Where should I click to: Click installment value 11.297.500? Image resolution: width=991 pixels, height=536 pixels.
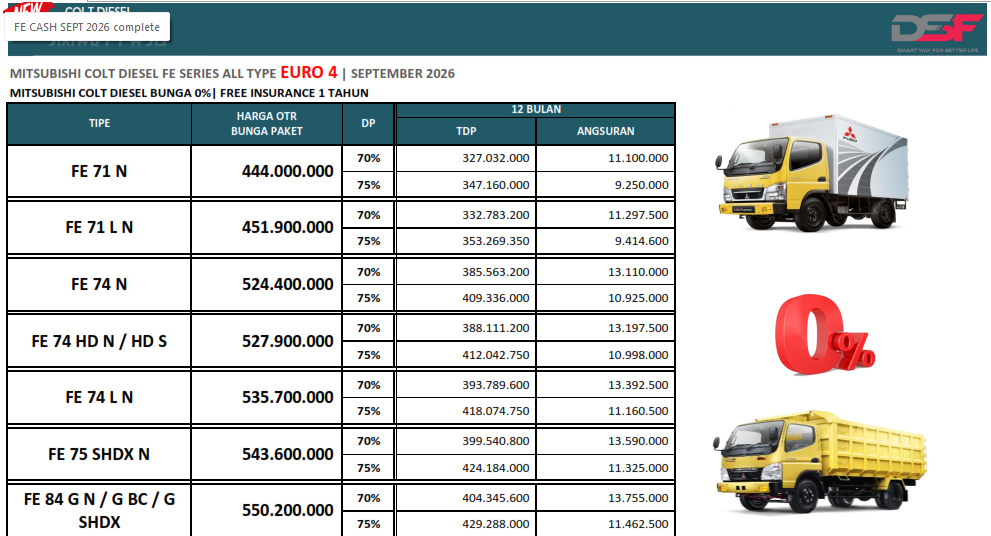click(x=638, y=215)
